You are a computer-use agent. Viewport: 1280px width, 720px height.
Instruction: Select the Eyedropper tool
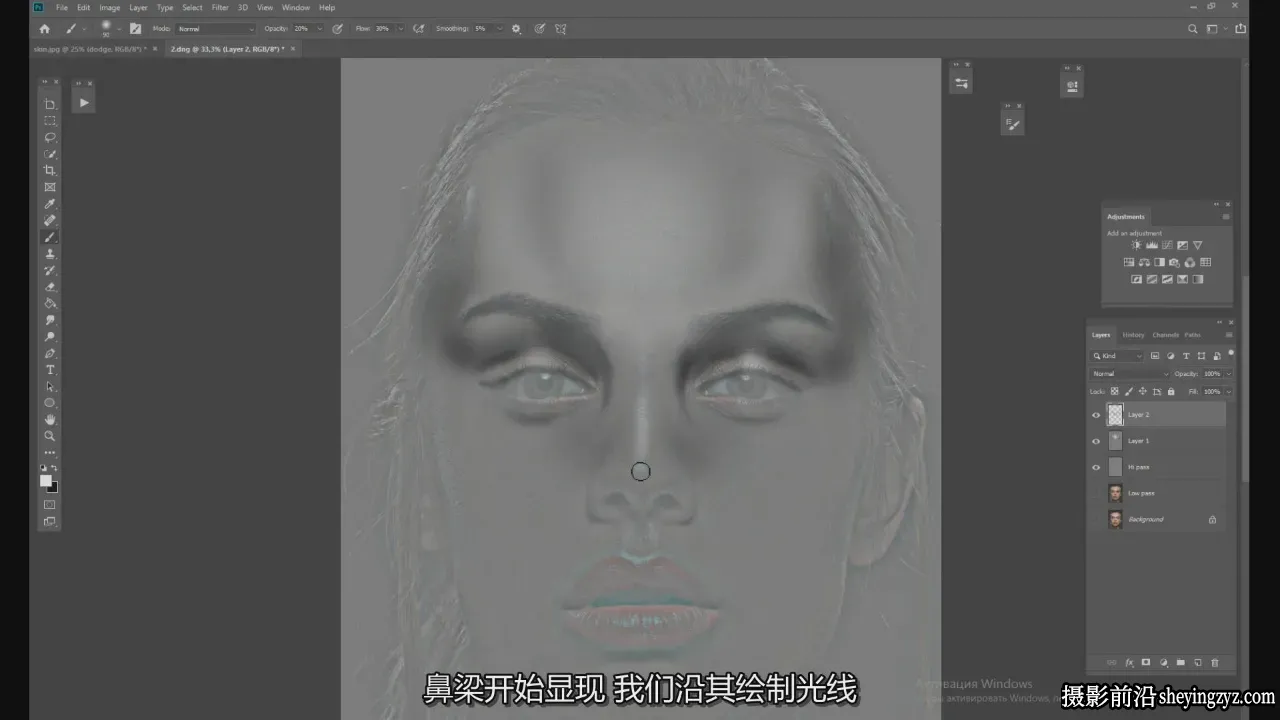pos(50,204)
